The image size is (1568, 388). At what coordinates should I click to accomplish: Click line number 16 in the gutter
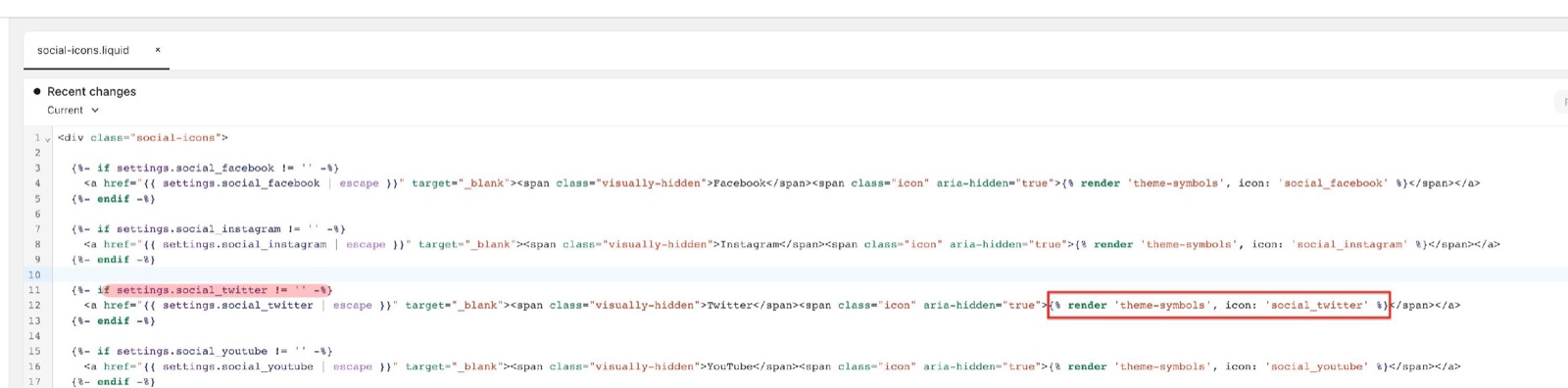pos(35,366)
